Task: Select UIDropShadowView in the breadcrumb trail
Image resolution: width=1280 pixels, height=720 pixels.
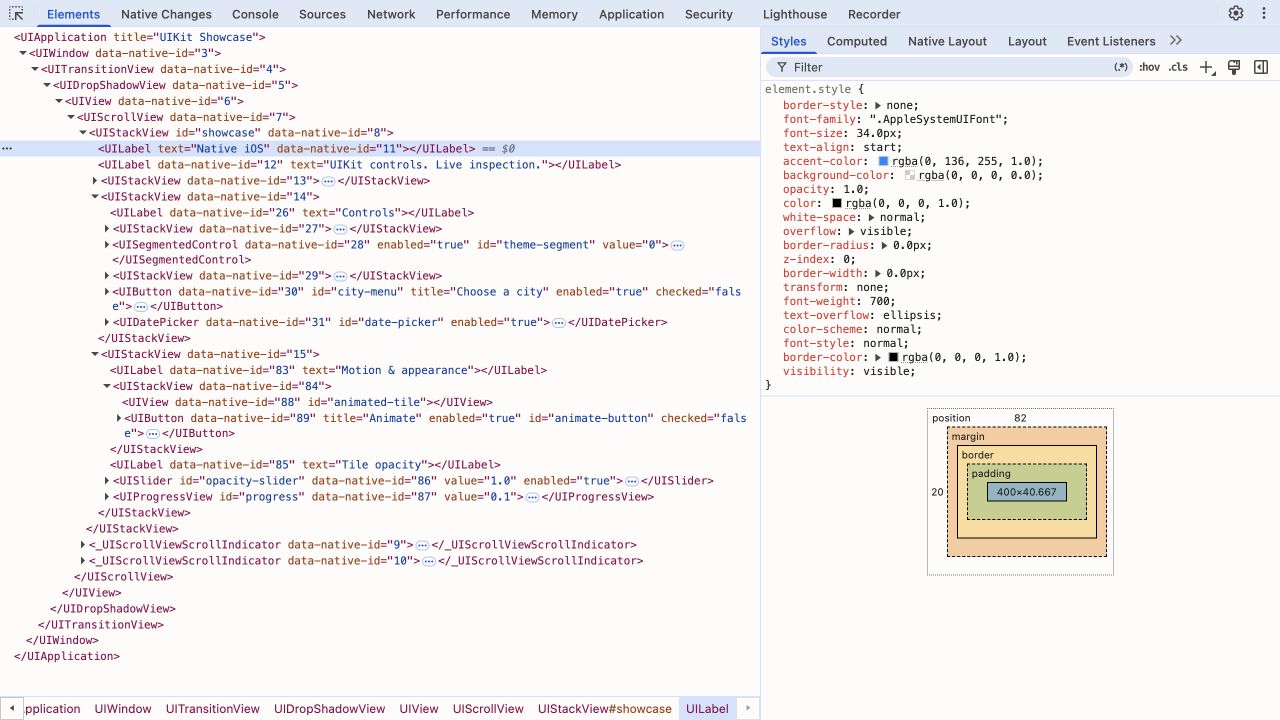Action: coord(330,709)
